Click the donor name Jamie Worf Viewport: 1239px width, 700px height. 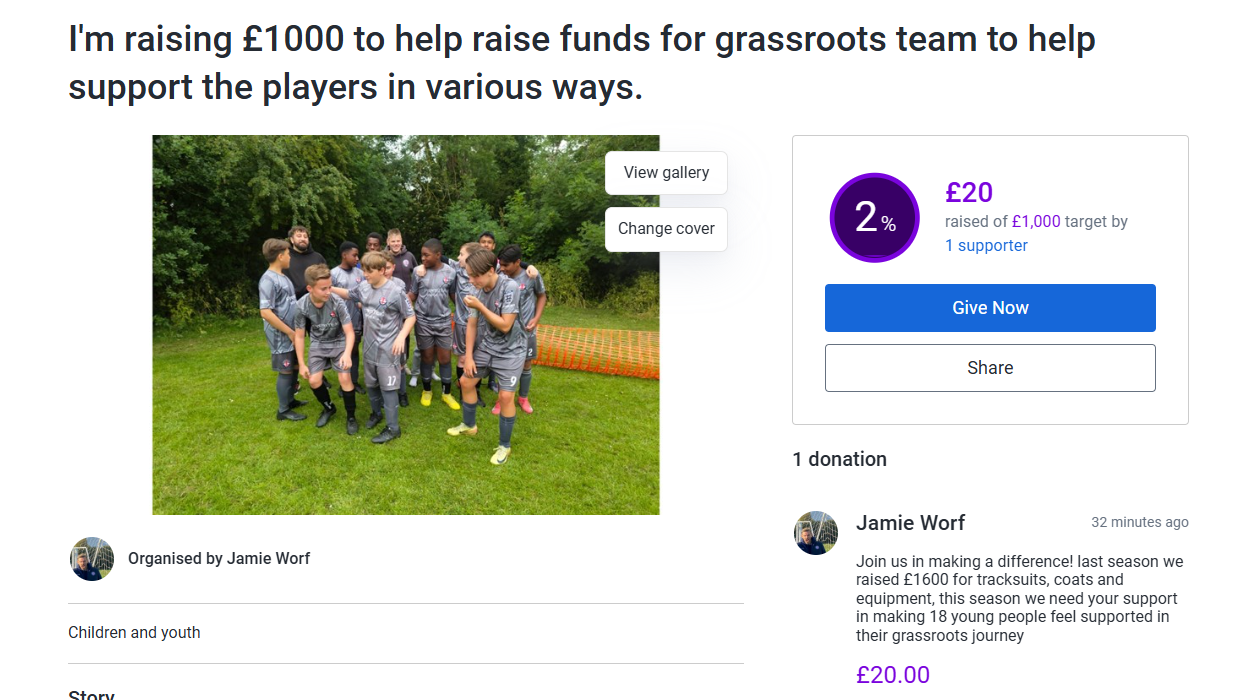(x=911, y=523)
